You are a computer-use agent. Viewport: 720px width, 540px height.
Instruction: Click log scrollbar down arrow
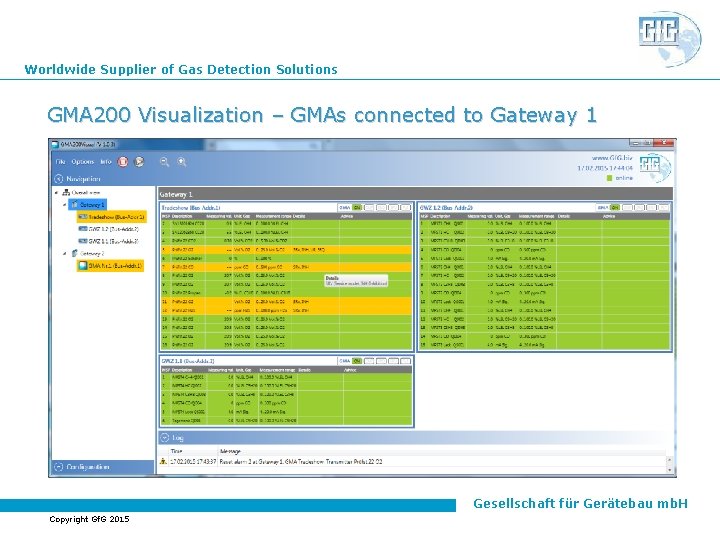point(669,470)
